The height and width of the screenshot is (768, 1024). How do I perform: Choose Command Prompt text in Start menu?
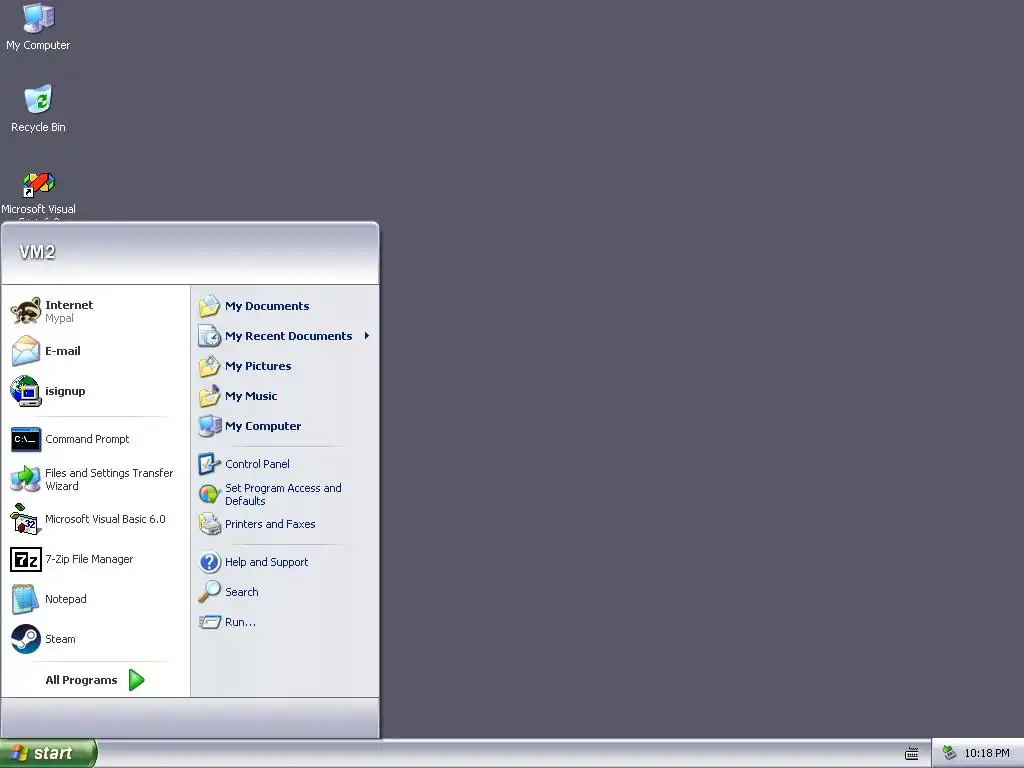click(87, 439)
